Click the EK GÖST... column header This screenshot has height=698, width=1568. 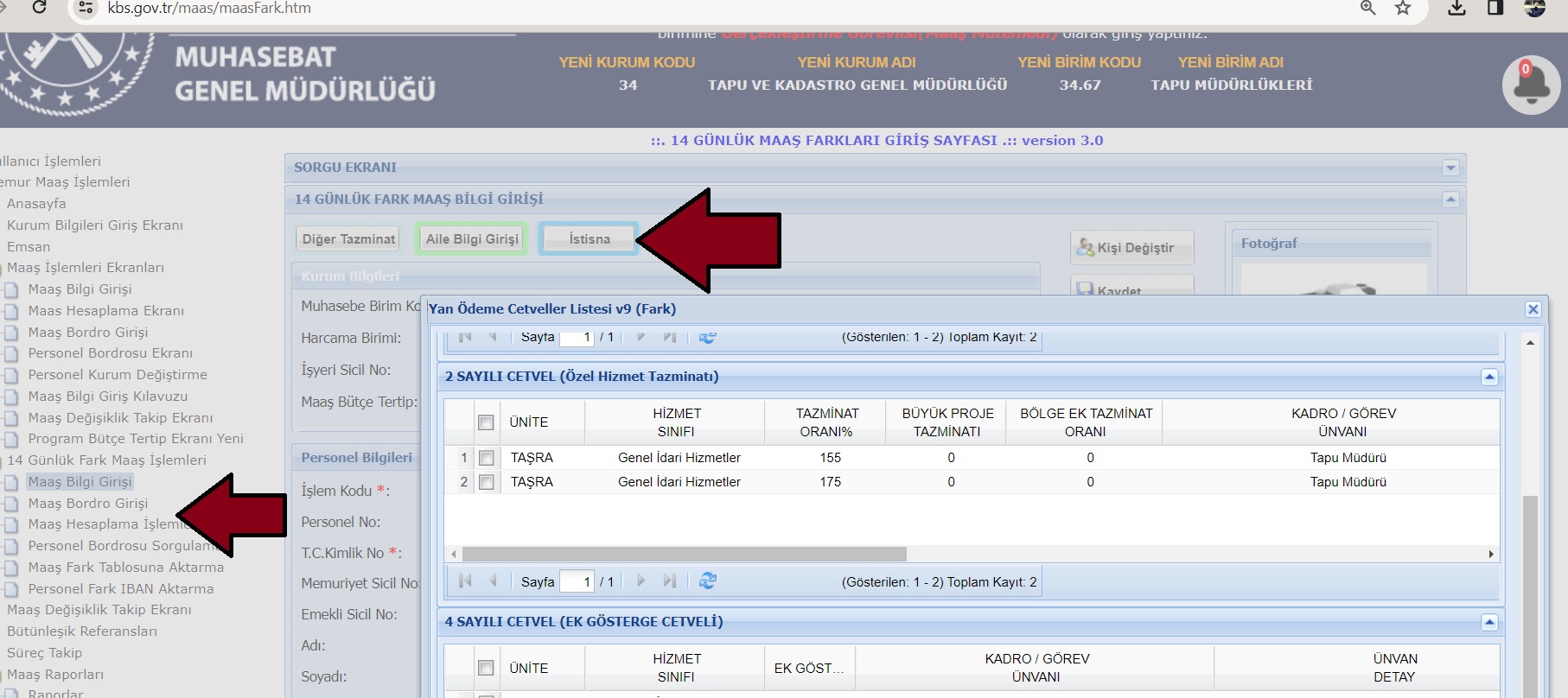[x=809, y=668]
